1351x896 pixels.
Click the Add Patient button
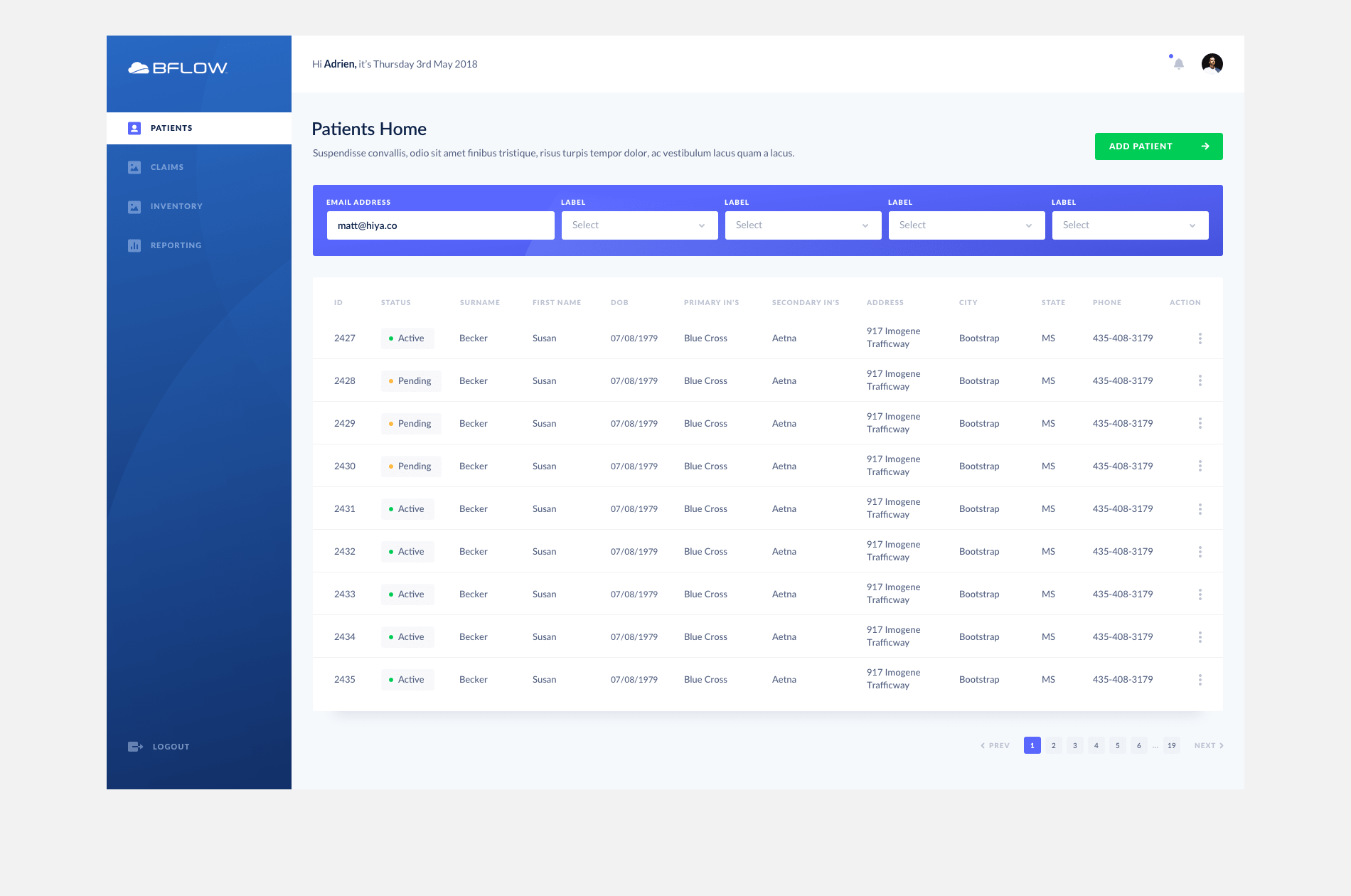[x=1159, y=146]
